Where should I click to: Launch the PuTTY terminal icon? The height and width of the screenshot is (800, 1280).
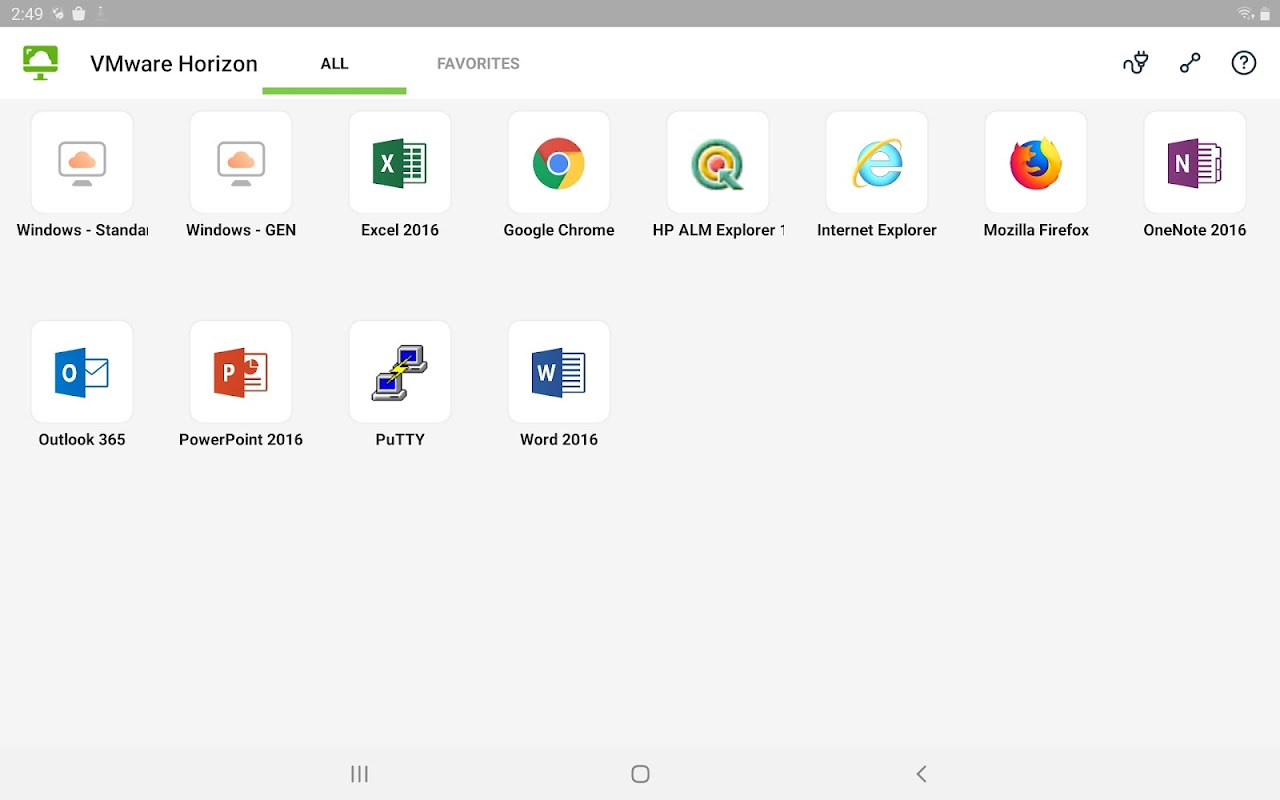coord(400,372)
